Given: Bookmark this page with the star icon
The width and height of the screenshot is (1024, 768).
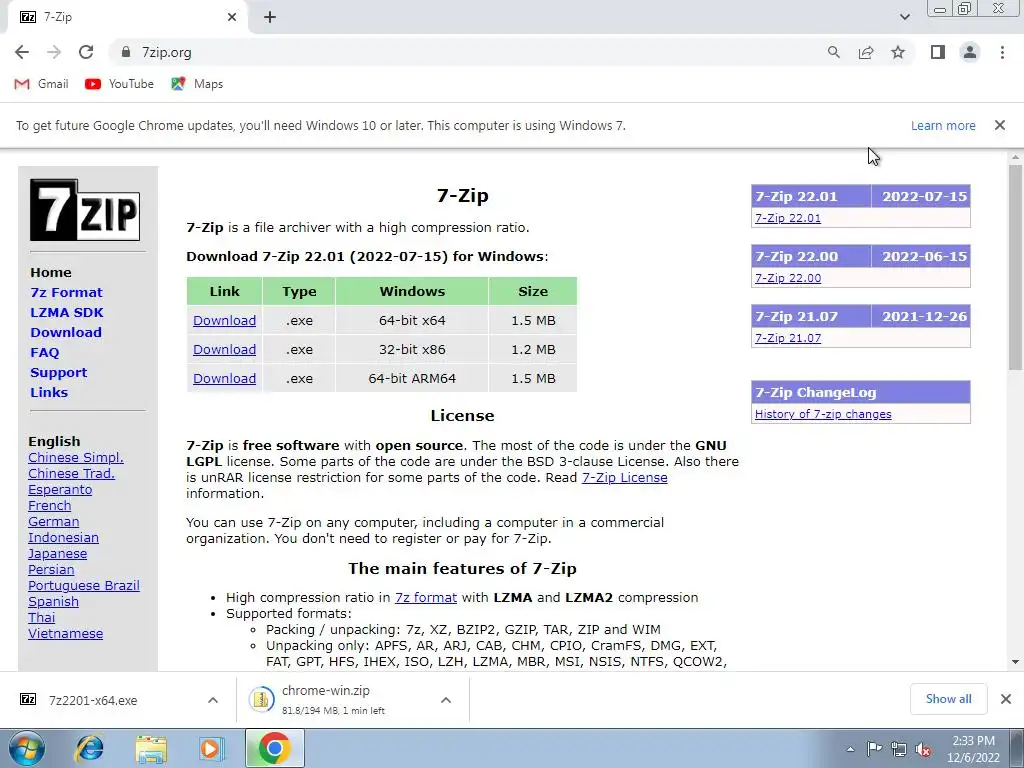Looking at the screenshot, I should coord(898,52).
